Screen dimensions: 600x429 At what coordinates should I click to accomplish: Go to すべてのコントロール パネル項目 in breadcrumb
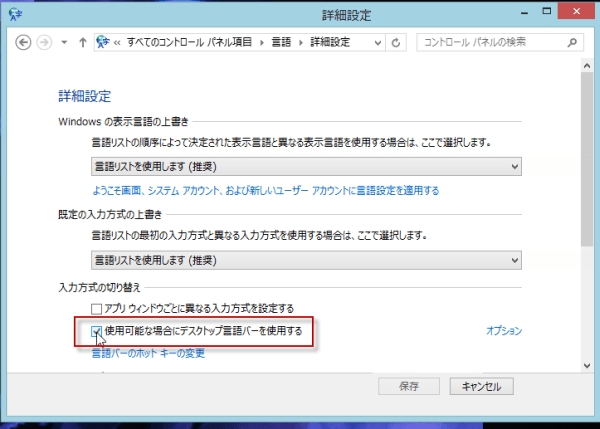point(189,42)
